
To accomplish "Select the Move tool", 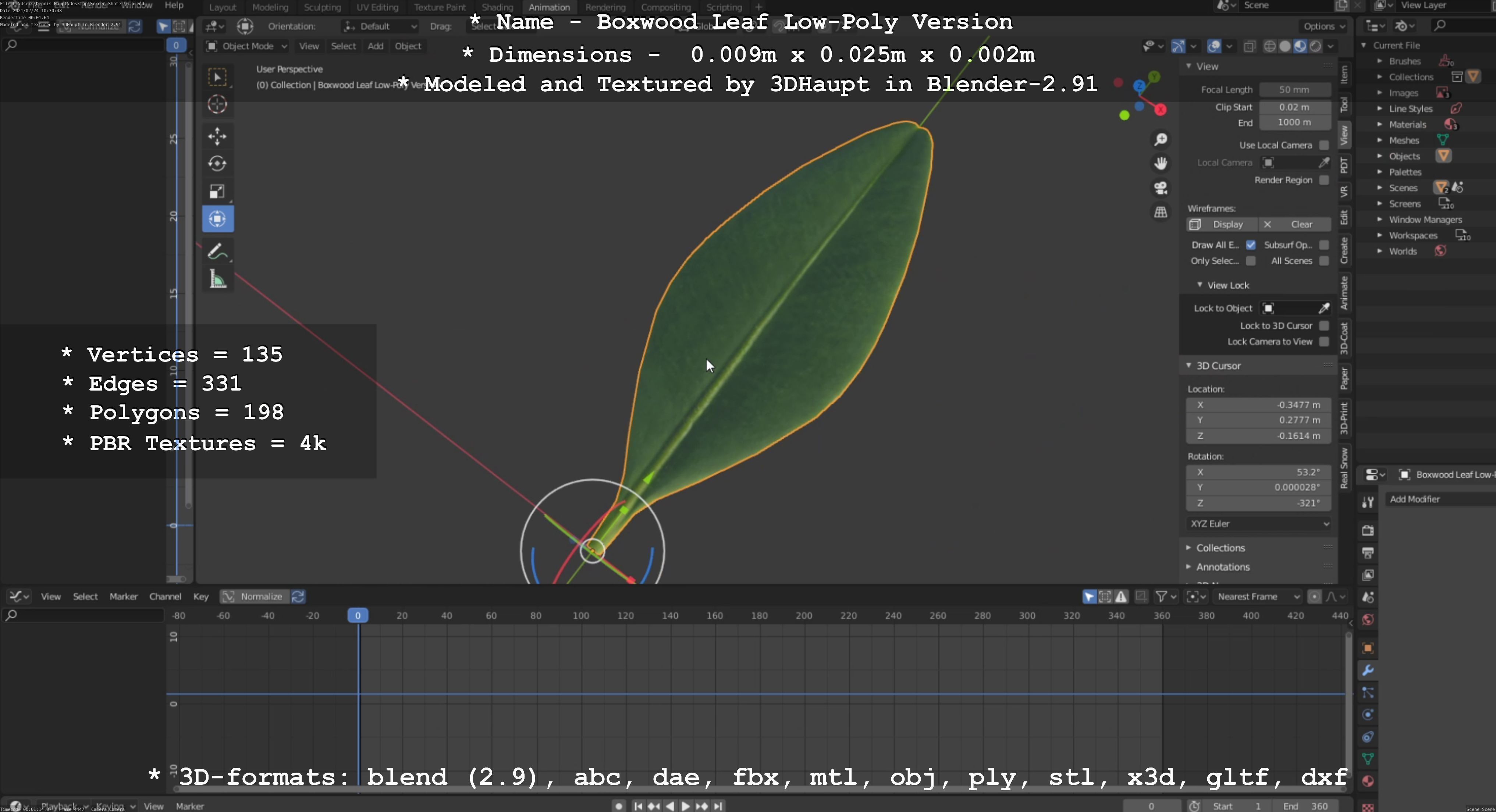I will coord(217,136).
